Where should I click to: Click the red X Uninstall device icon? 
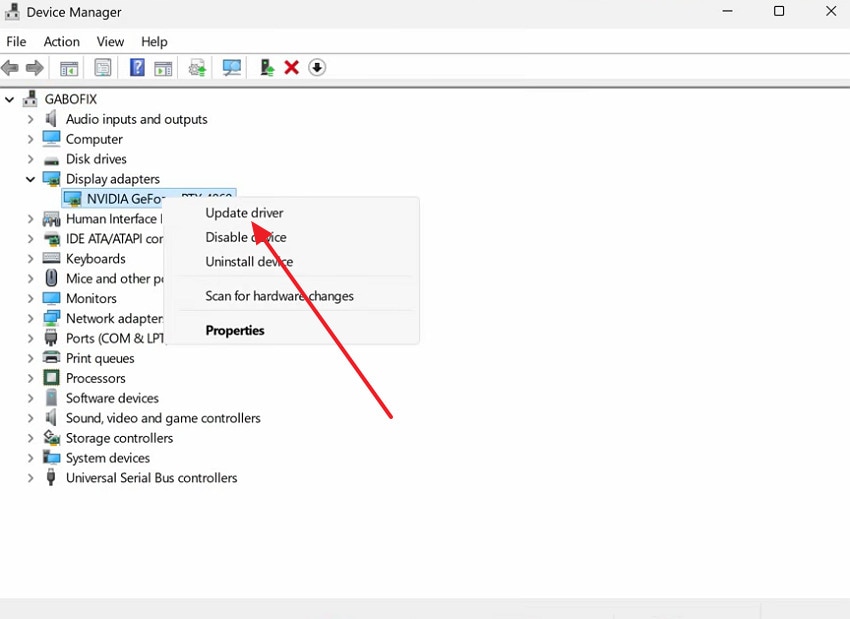tap(292, 68)
